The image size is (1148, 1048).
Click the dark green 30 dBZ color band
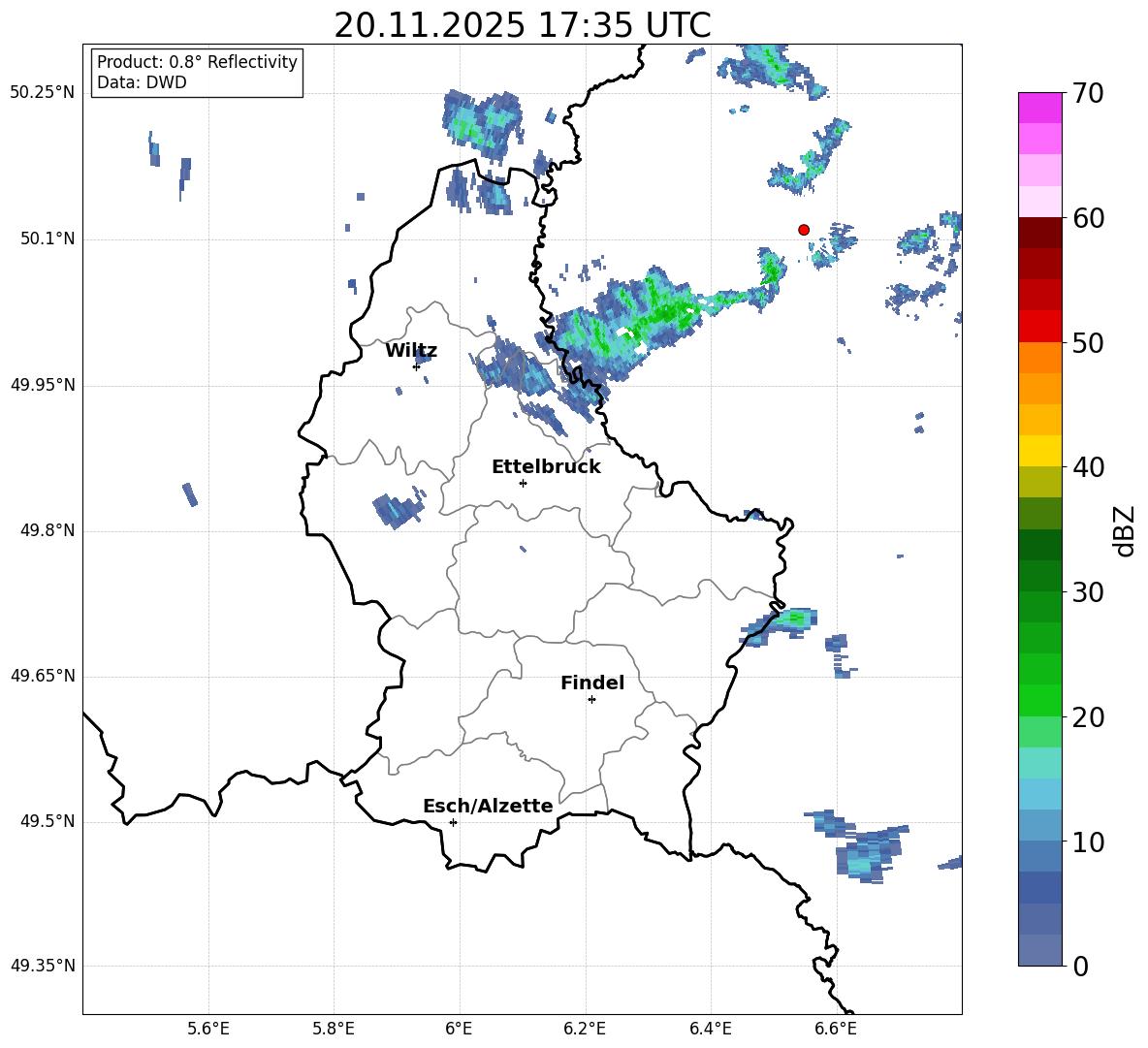(1039, 575)
